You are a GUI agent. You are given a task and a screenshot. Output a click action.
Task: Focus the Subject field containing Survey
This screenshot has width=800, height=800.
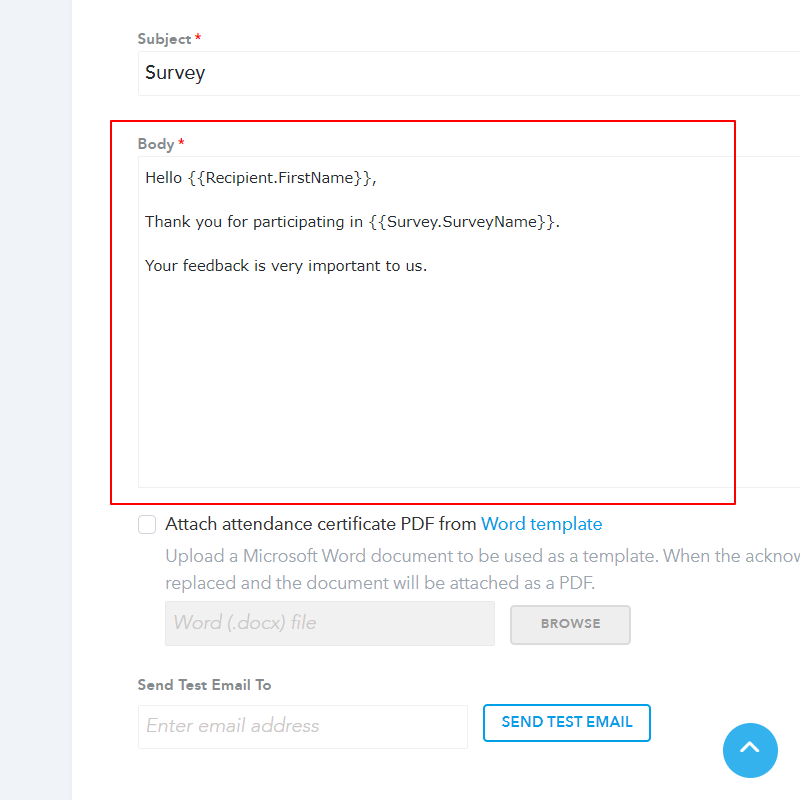click(460, 73)
